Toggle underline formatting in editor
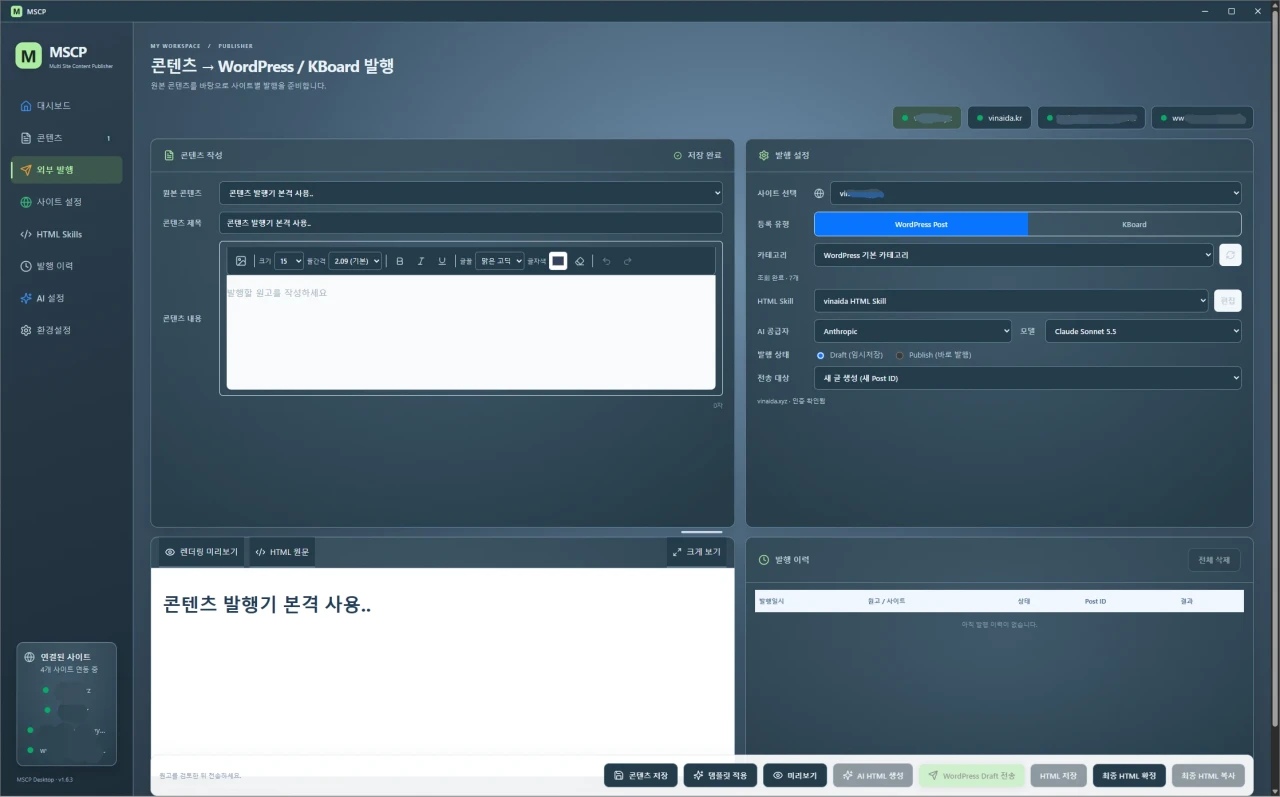 (x=442, y=261)
